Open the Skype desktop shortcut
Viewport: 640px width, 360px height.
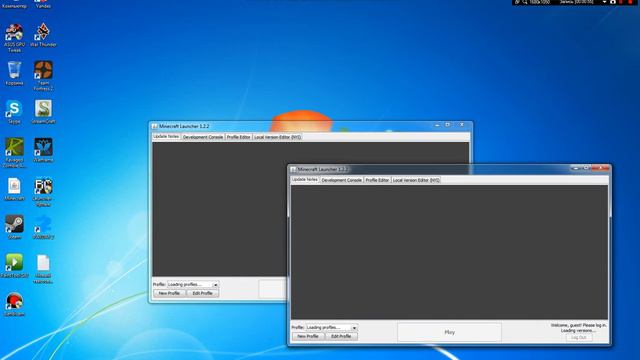coord(14,112)
